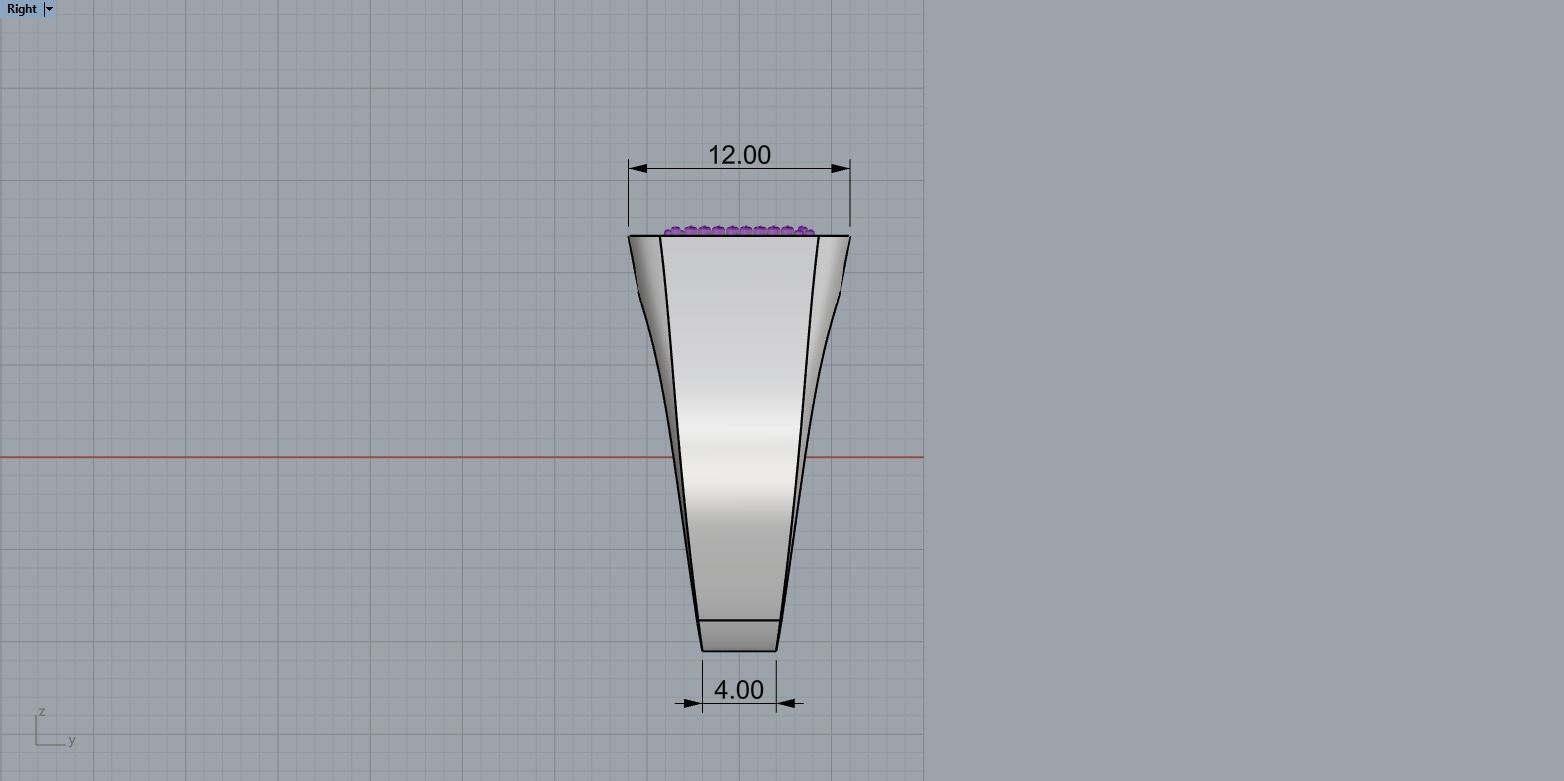Select the purple gems row on top
Viewport: 1564px width, 781px height.
[x=739, y=231]
